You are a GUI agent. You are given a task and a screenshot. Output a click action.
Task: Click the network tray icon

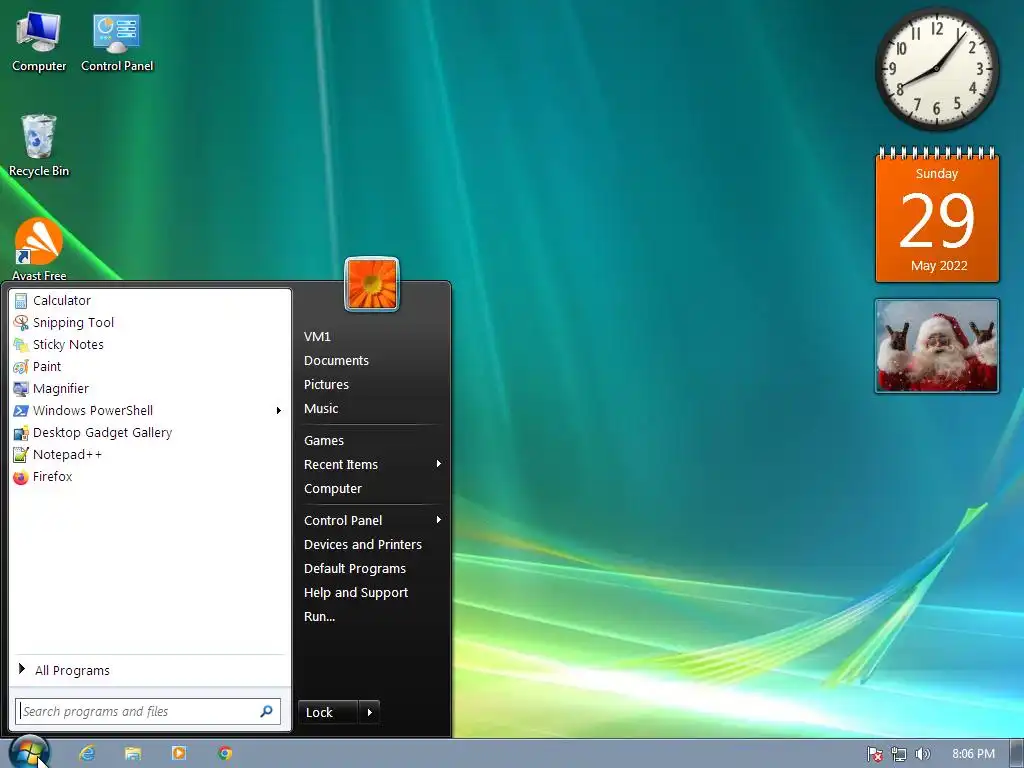pyautogui.click(x=899, y=754)
